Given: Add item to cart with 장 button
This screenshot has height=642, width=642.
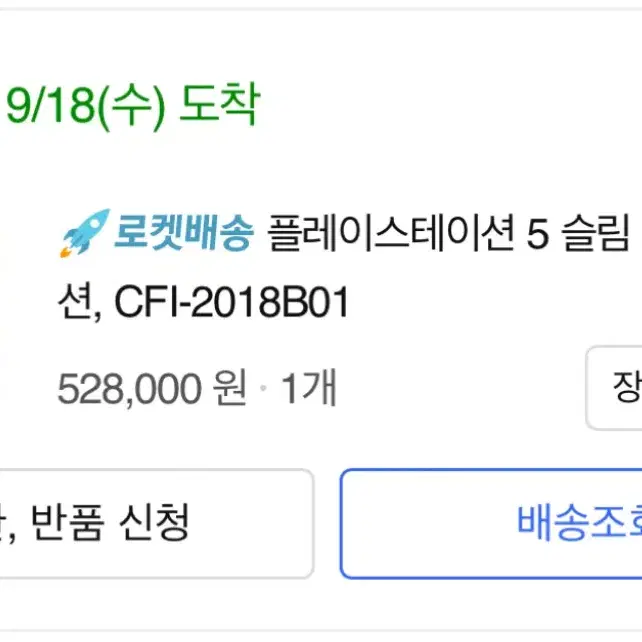Looking at the screenshot, I should (614, 388).
